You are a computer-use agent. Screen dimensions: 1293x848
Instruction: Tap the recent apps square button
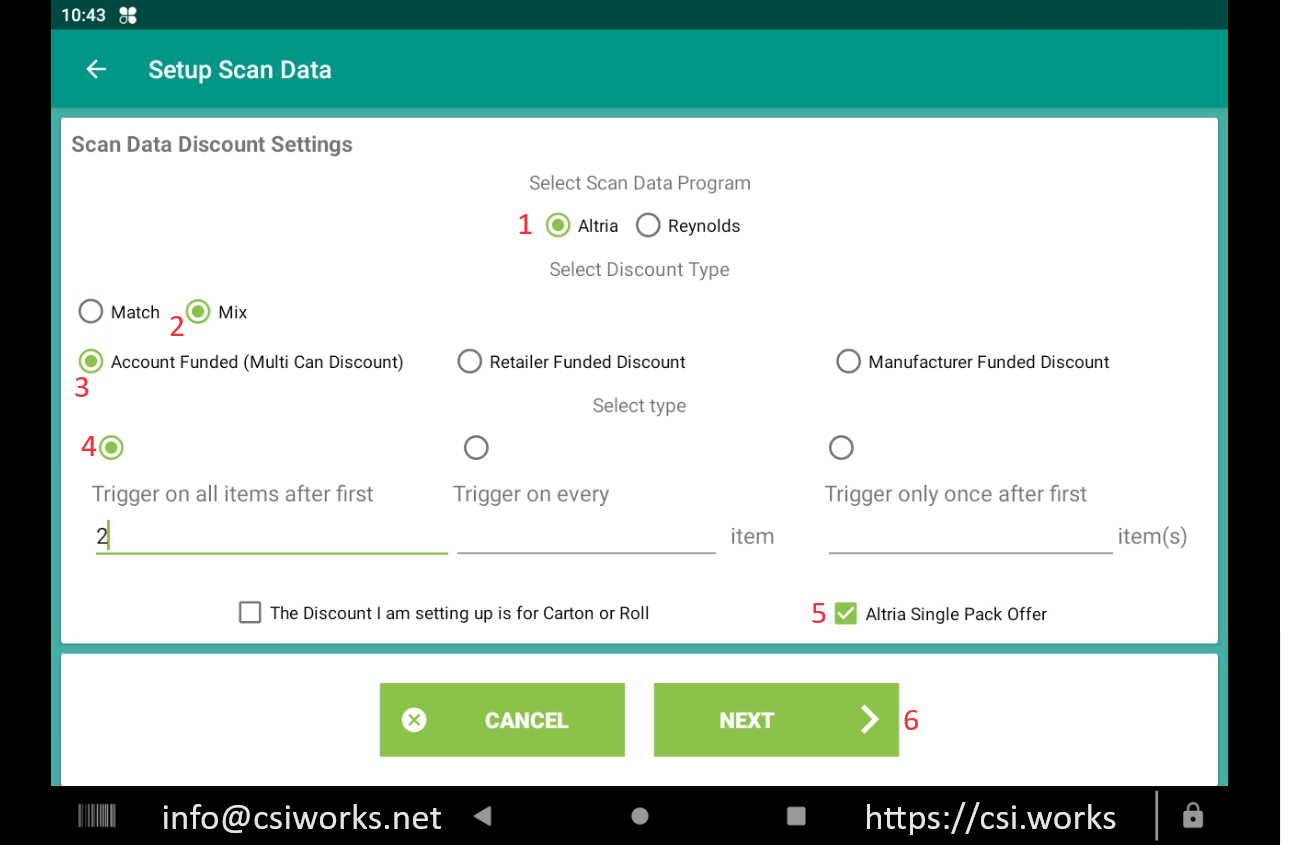(796, 816)
